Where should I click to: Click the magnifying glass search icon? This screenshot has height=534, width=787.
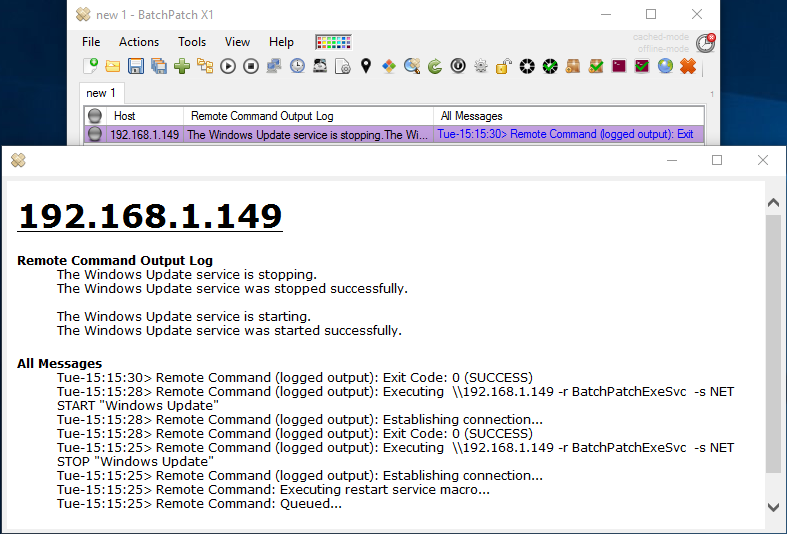(412, 66)
